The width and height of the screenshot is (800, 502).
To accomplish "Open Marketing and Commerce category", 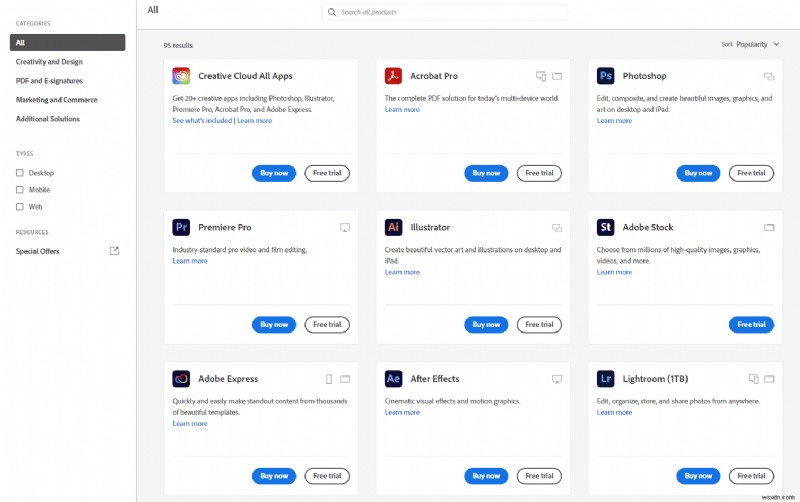I will coord(56,100).
